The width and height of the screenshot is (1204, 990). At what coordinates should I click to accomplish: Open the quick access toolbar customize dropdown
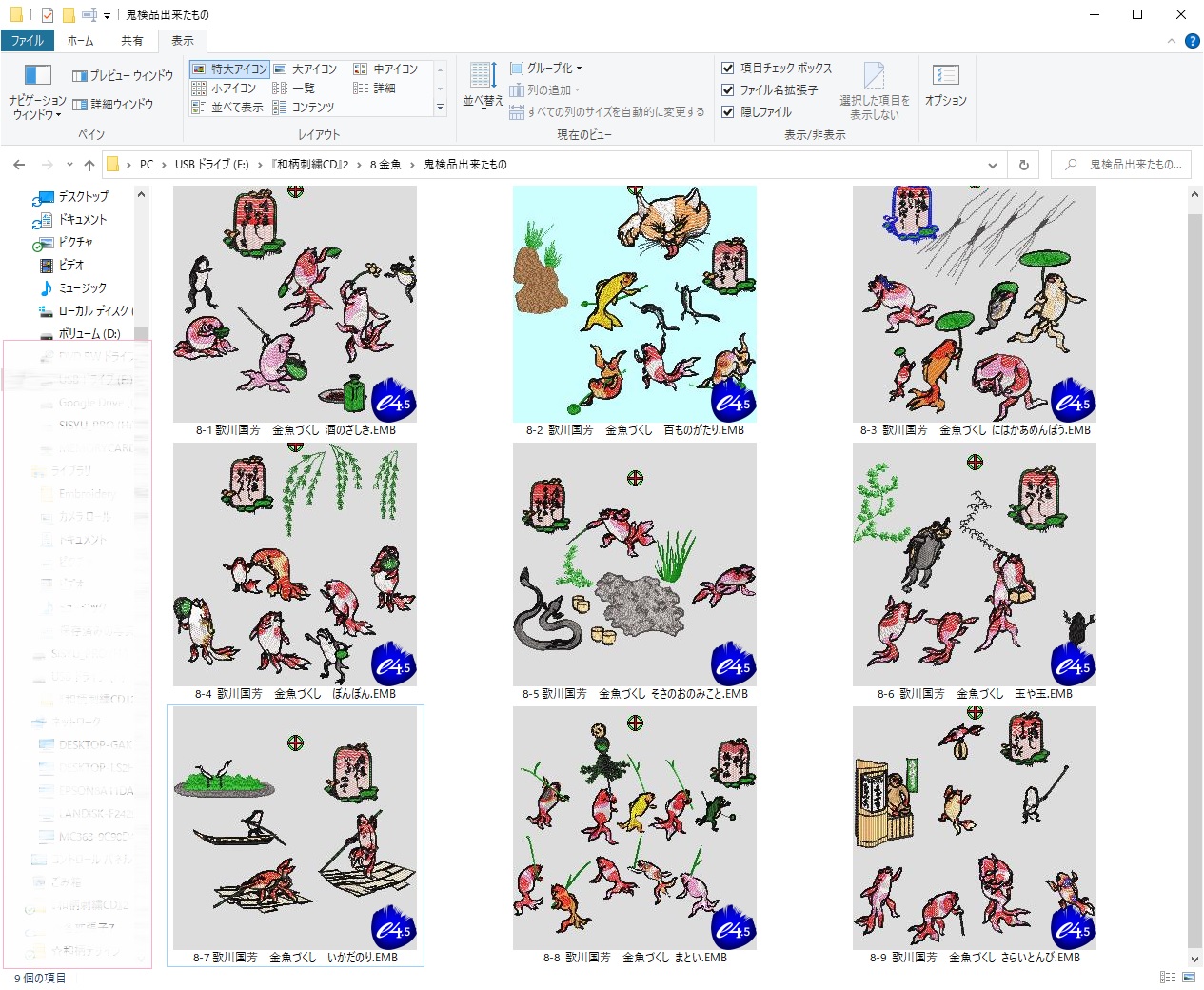(x=107, y=15)
